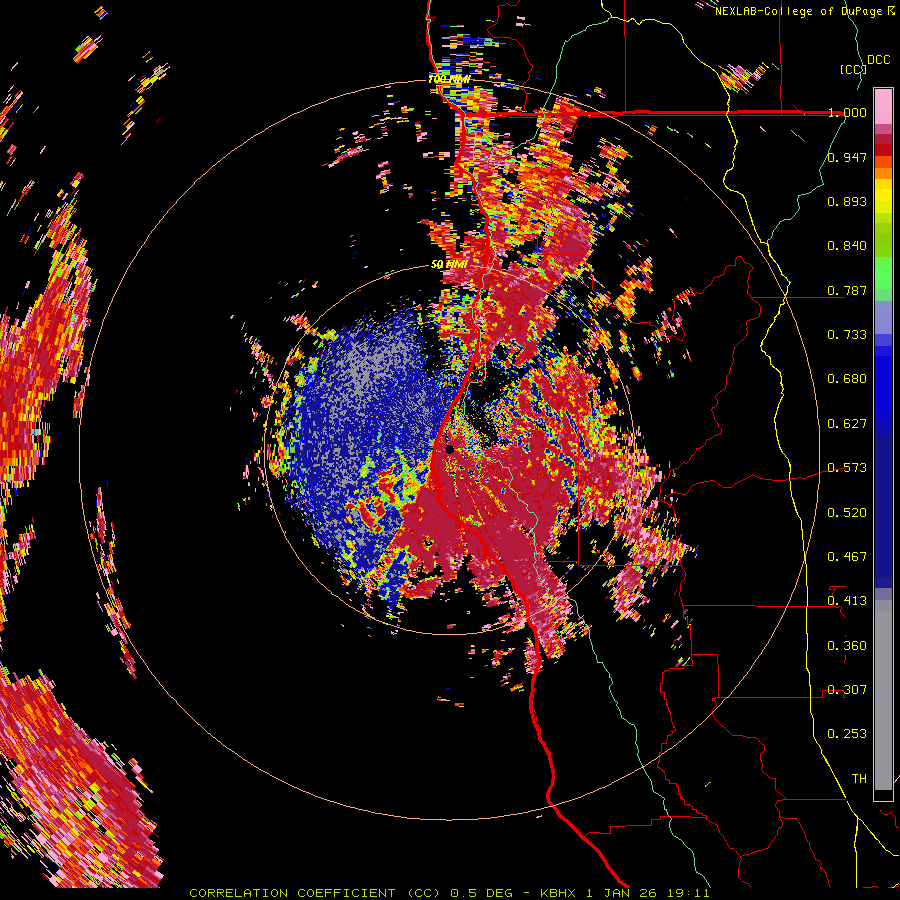The width and height of the screenshot is (900, 900).
Task: Select the 0.627 scale label
Action: (847, 424)
